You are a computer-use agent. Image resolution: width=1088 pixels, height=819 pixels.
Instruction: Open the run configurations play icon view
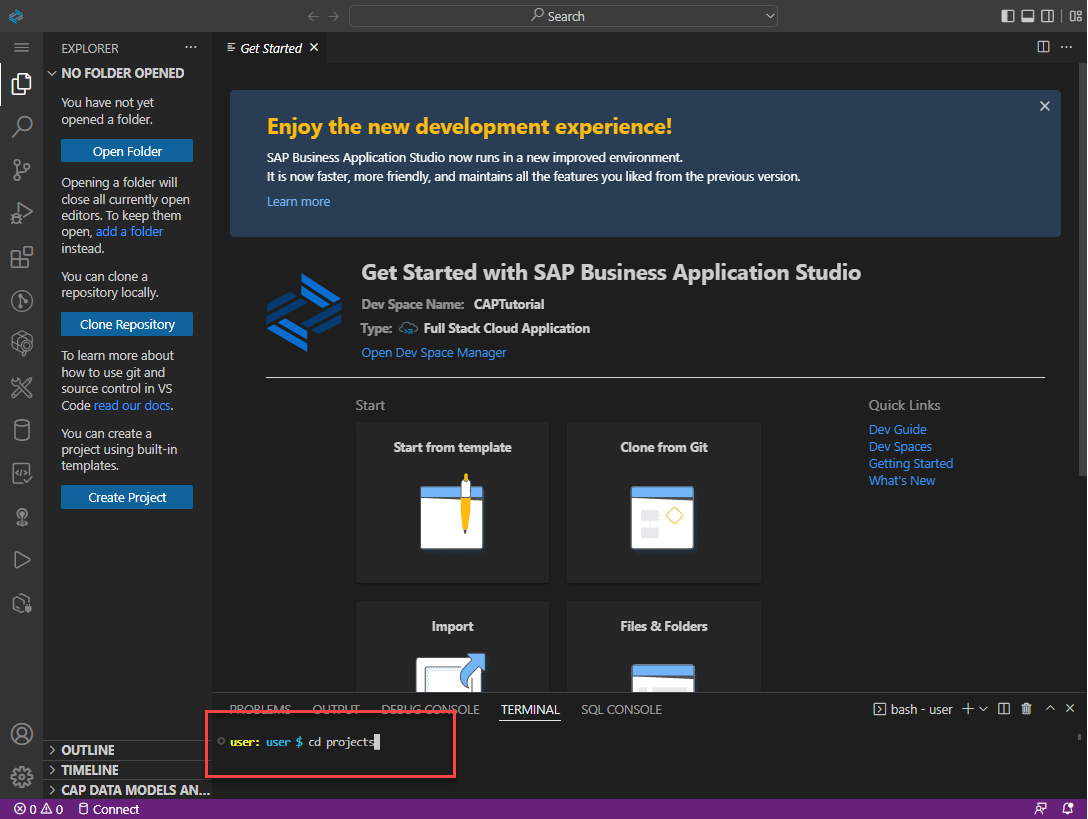pos(22,560)
